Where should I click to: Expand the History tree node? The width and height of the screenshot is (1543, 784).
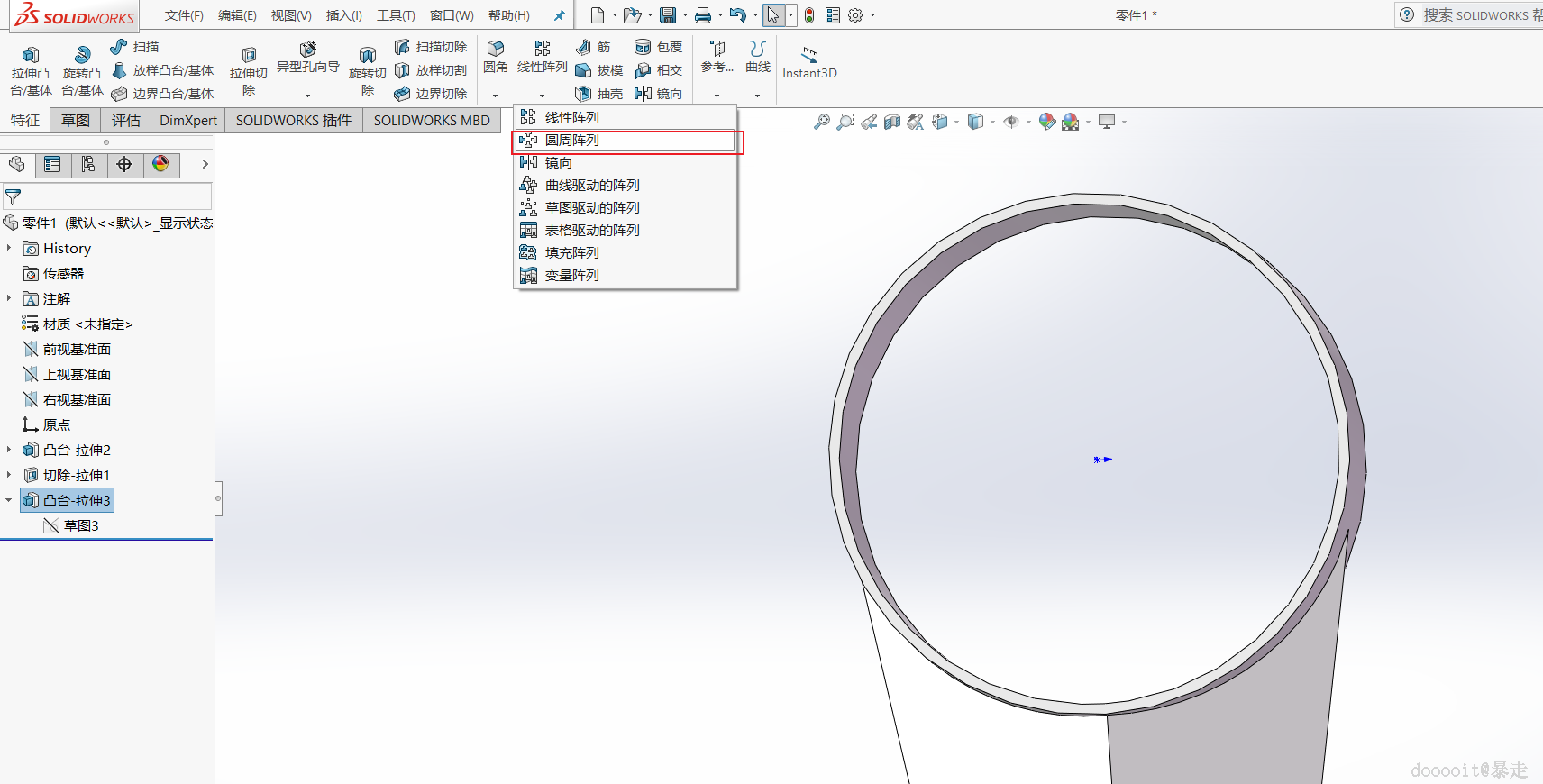9,248
